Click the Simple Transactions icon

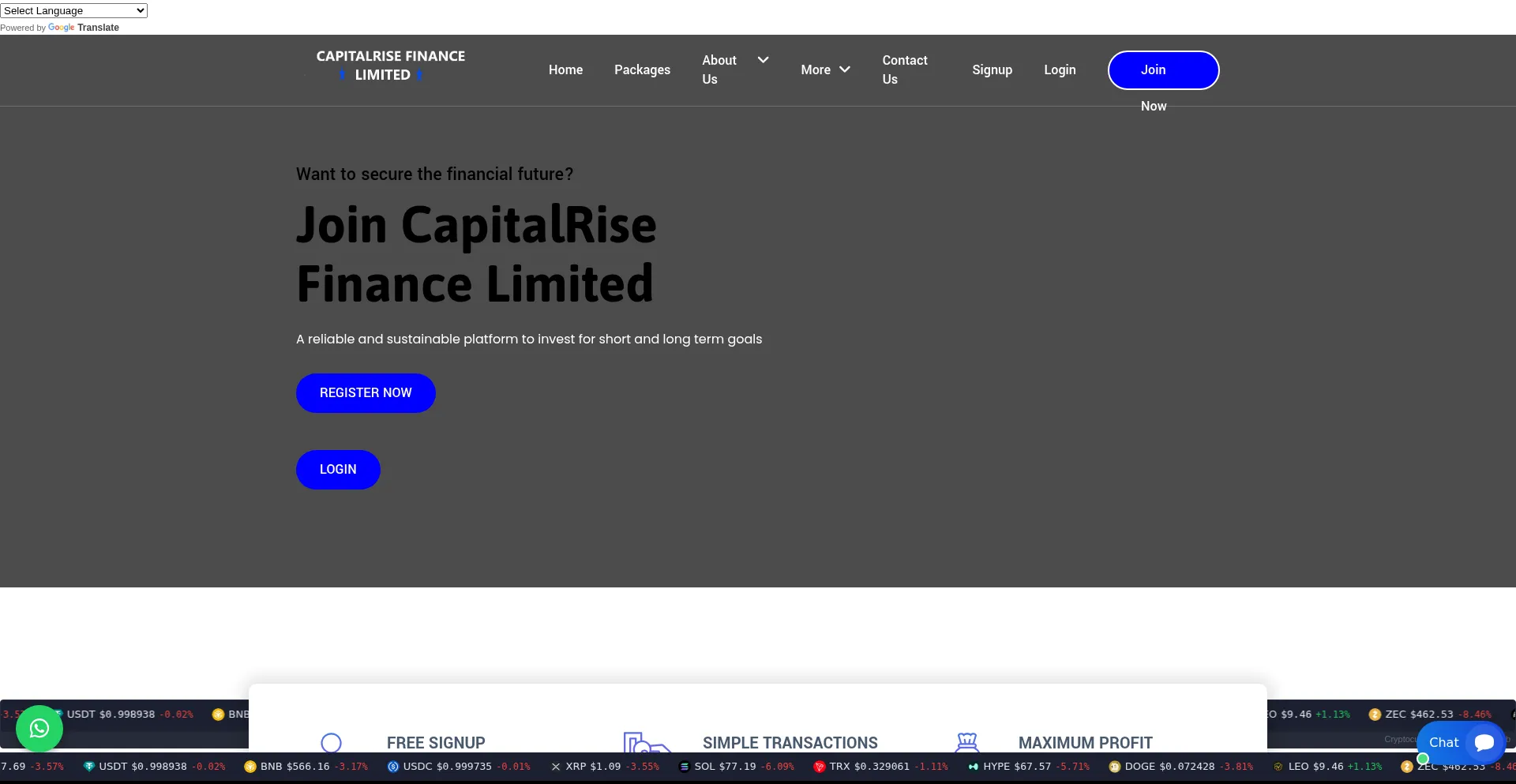647,741
